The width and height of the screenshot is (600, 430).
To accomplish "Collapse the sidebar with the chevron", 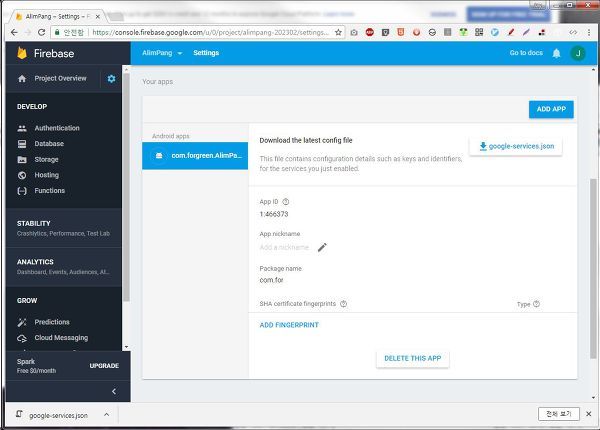I will (114, 391).
